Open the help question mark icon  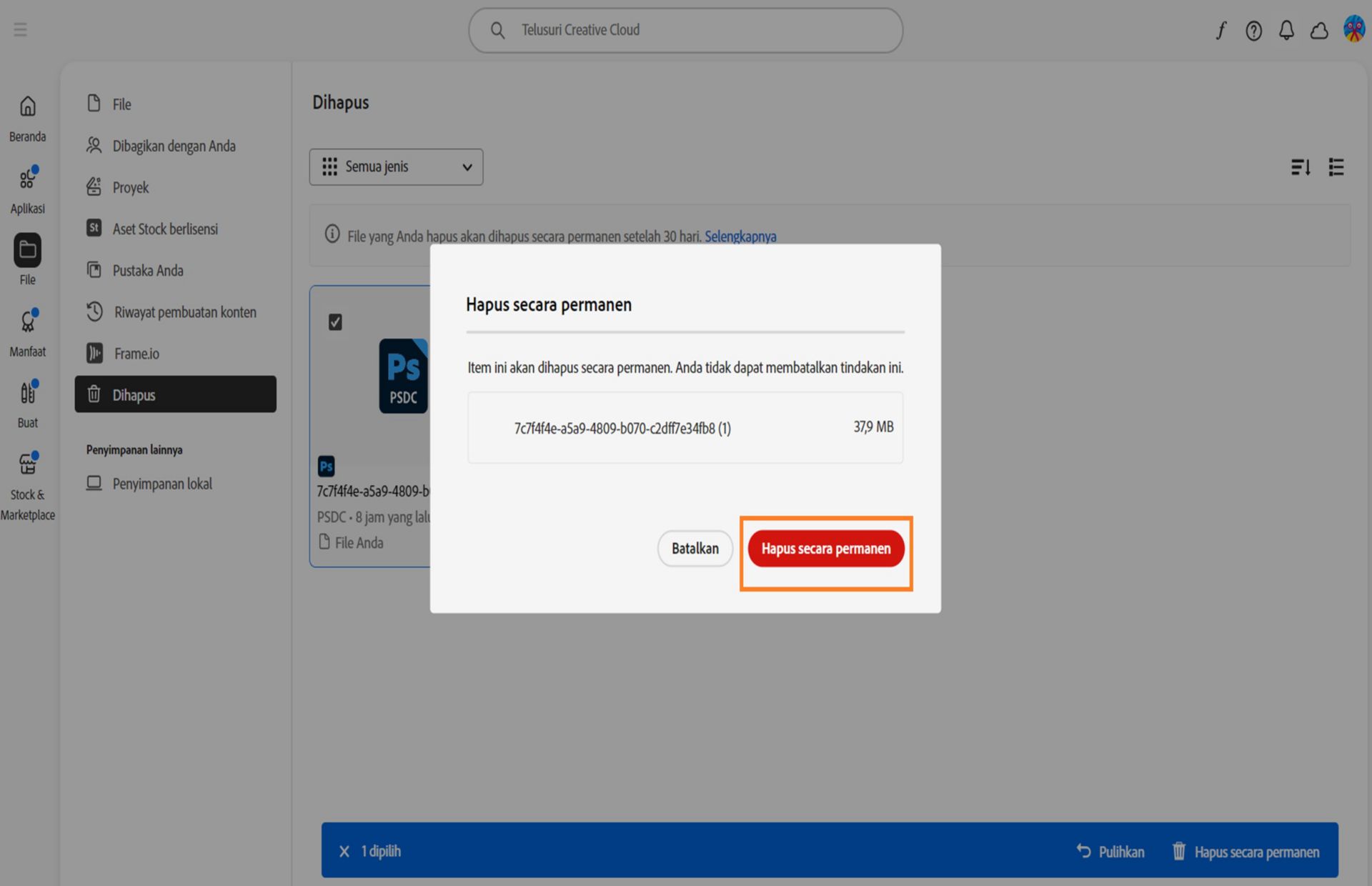pyautogui.click(x=1253, y=30)
